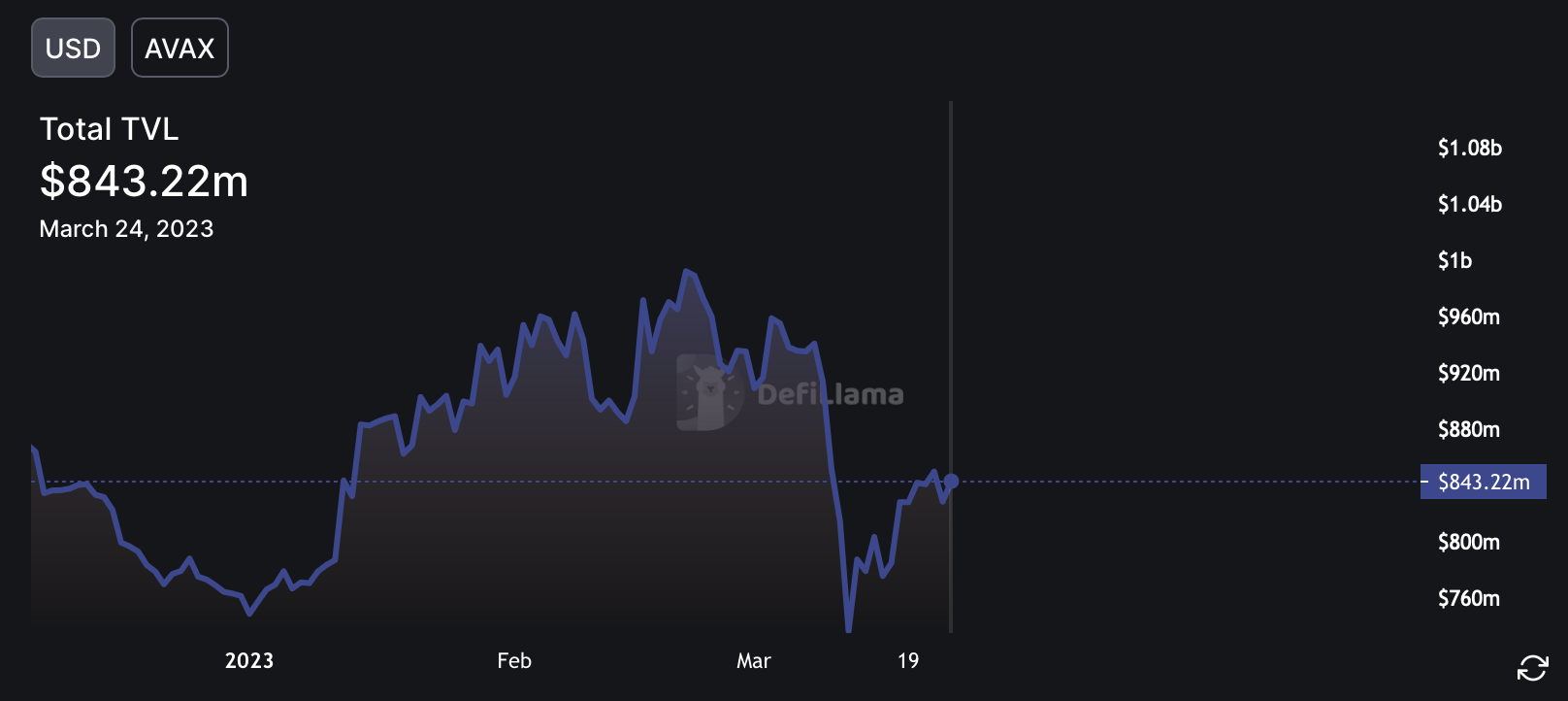Click the refresh chart icon
This screenshot has width=1568, height=701.
(x=1533, y=668)
